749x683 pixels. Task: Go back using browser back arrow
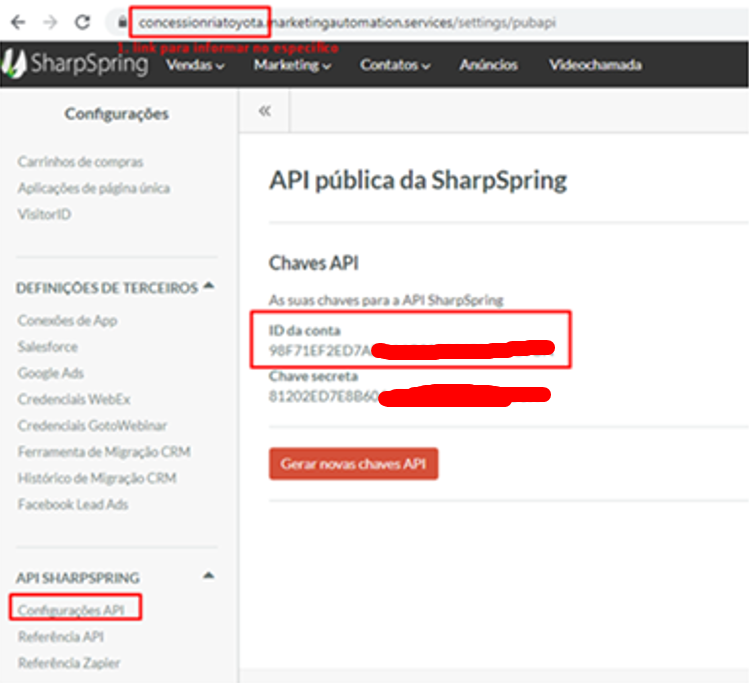[18, 22]
